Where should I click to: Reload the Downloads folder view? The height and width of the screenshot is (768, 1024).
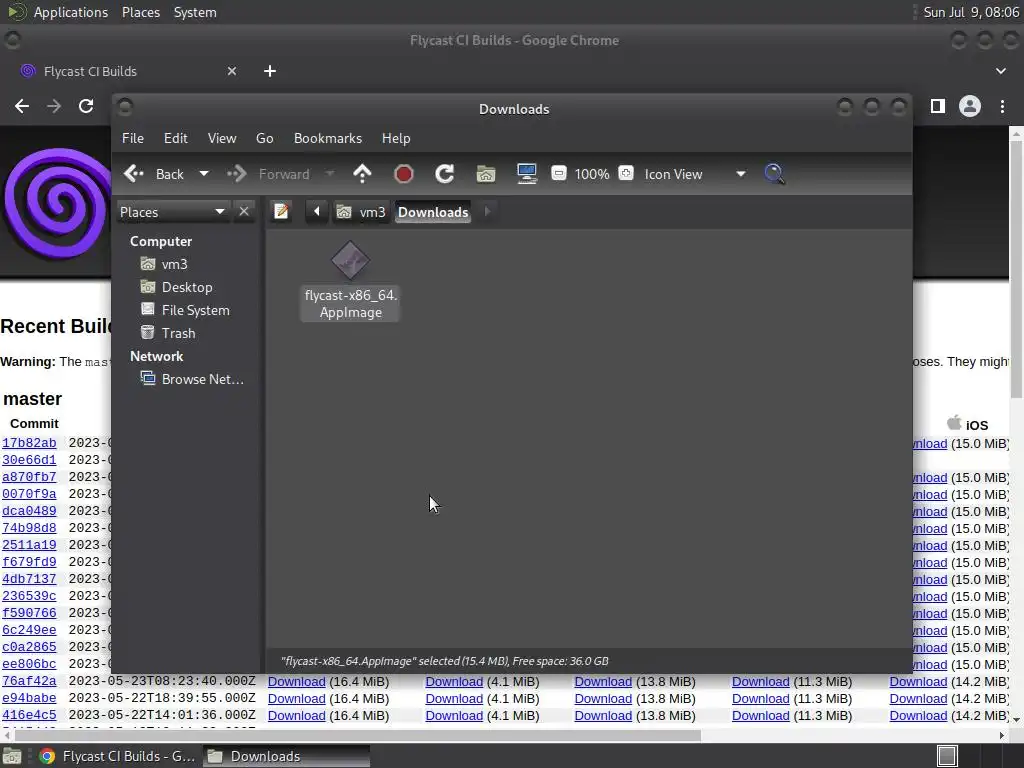[x=445, y=174]
